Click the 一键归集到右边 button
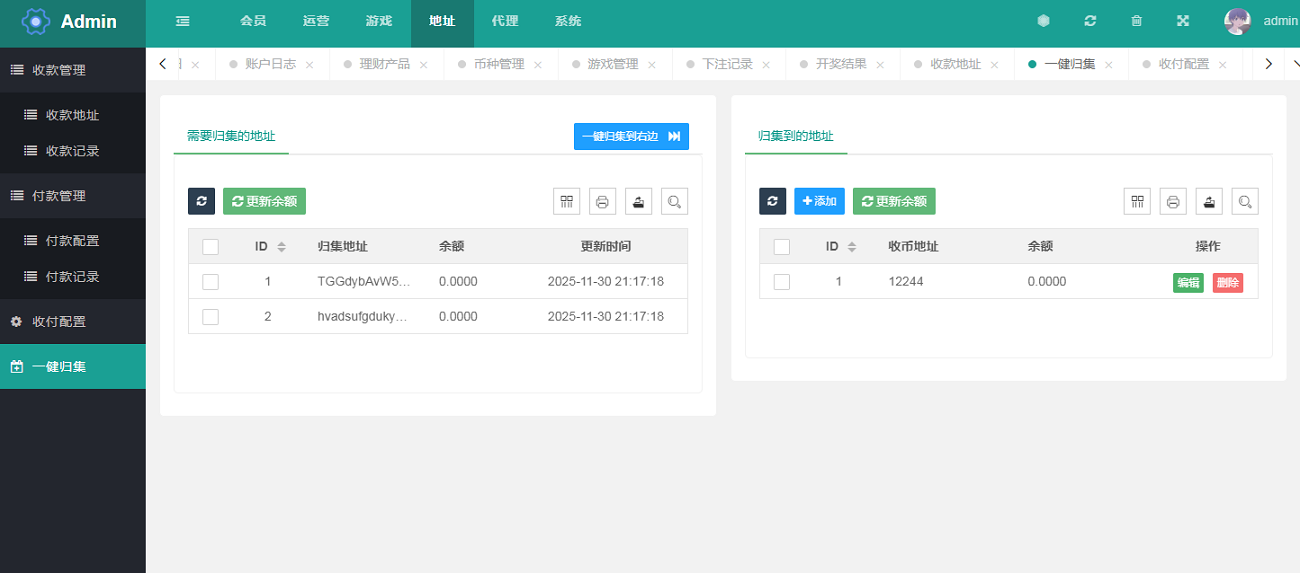The image size is (1300, 573). (x=630, y=136)
